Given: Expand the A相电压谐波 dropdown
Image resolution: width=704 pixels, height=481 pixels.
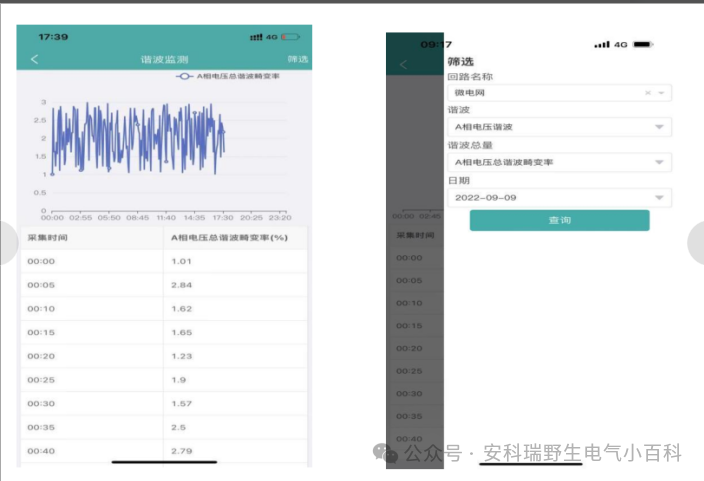Looking at the screenshot, I should click(559, 127).
